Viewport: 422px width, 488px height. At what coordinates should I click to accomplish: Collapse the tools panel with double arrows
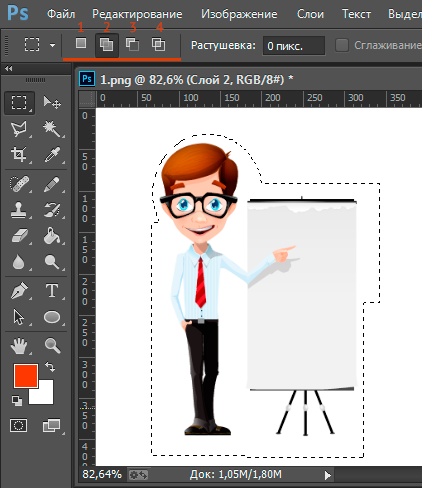(x=9, y=68)
